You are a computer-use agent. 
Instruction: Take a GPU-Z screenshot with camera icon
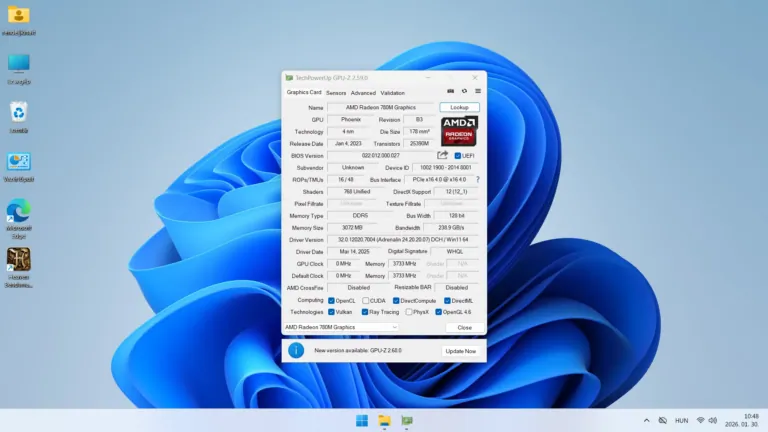pos(451,91)
